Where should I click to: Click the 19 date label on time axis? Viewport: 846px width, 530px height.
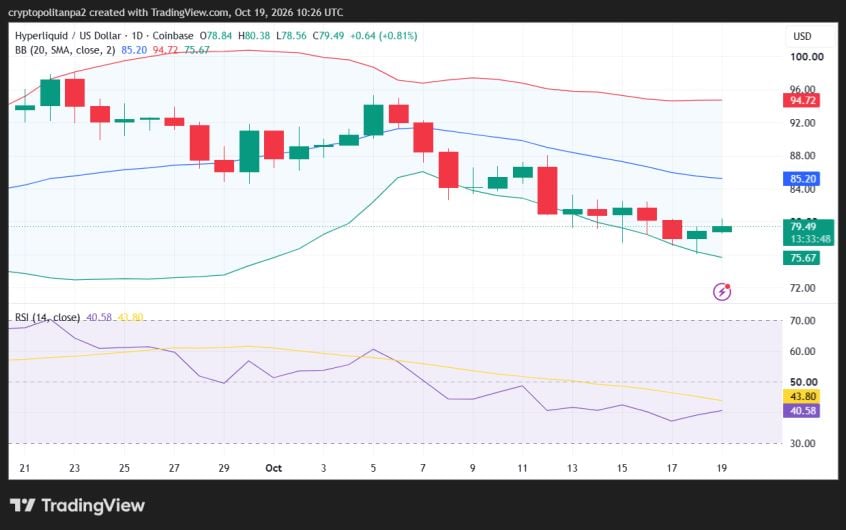[x=722, y=468]
